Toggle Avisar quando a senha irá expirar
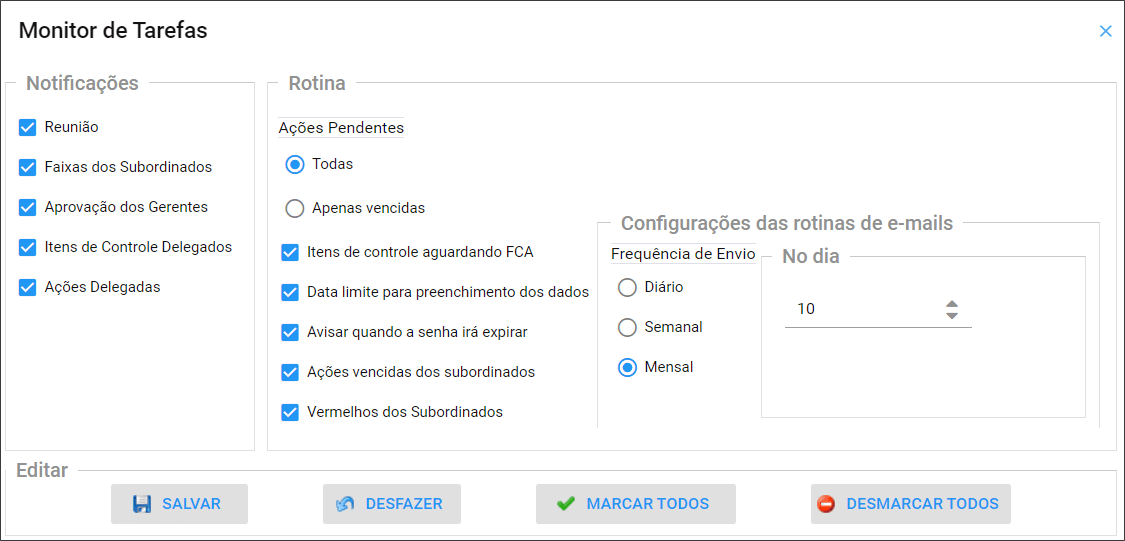1125x541 pixels. 290,333
